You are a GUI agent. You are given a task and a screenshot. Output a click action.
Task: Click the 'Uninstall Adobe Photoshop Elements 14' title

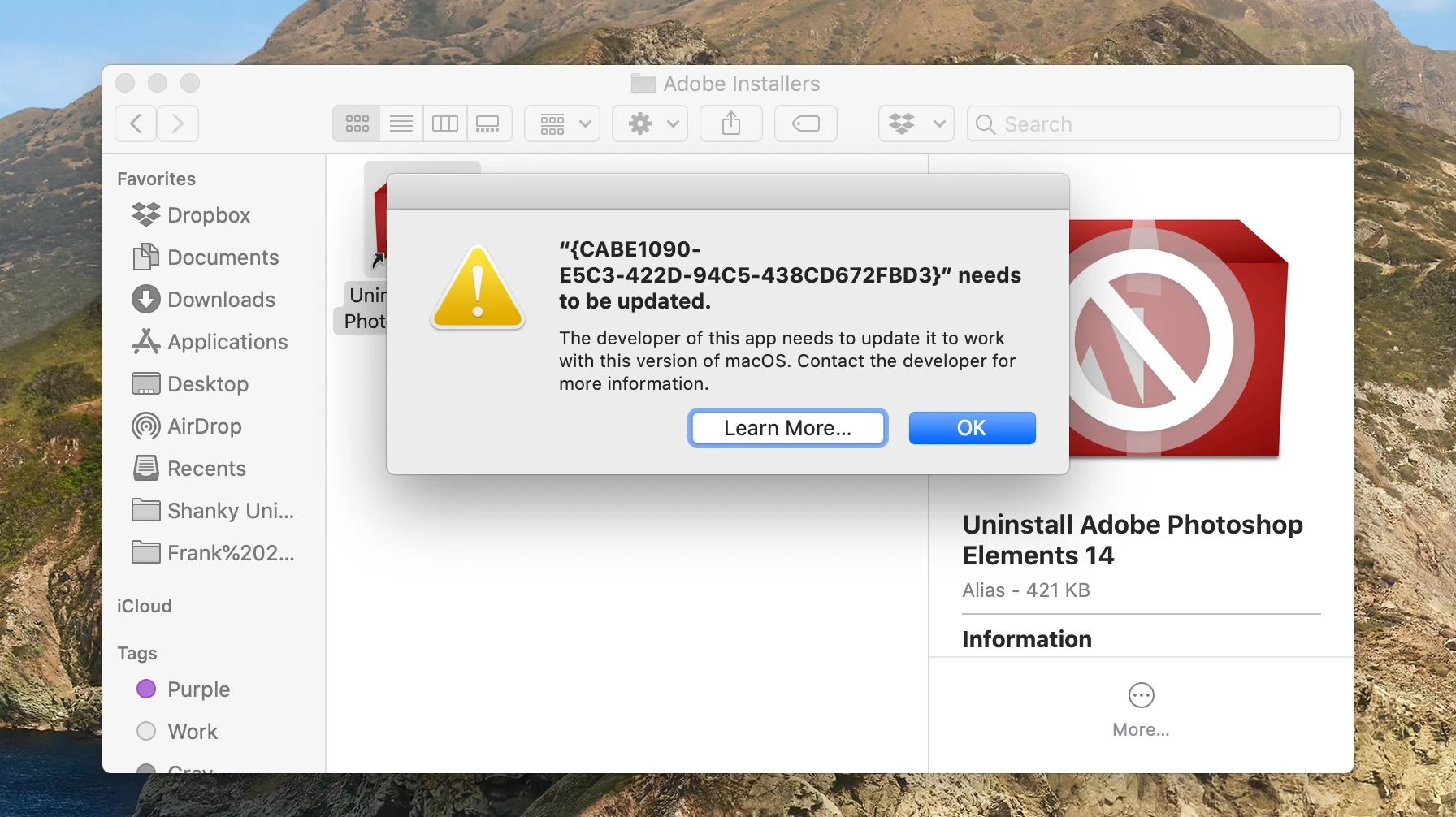coord(1133,540)
